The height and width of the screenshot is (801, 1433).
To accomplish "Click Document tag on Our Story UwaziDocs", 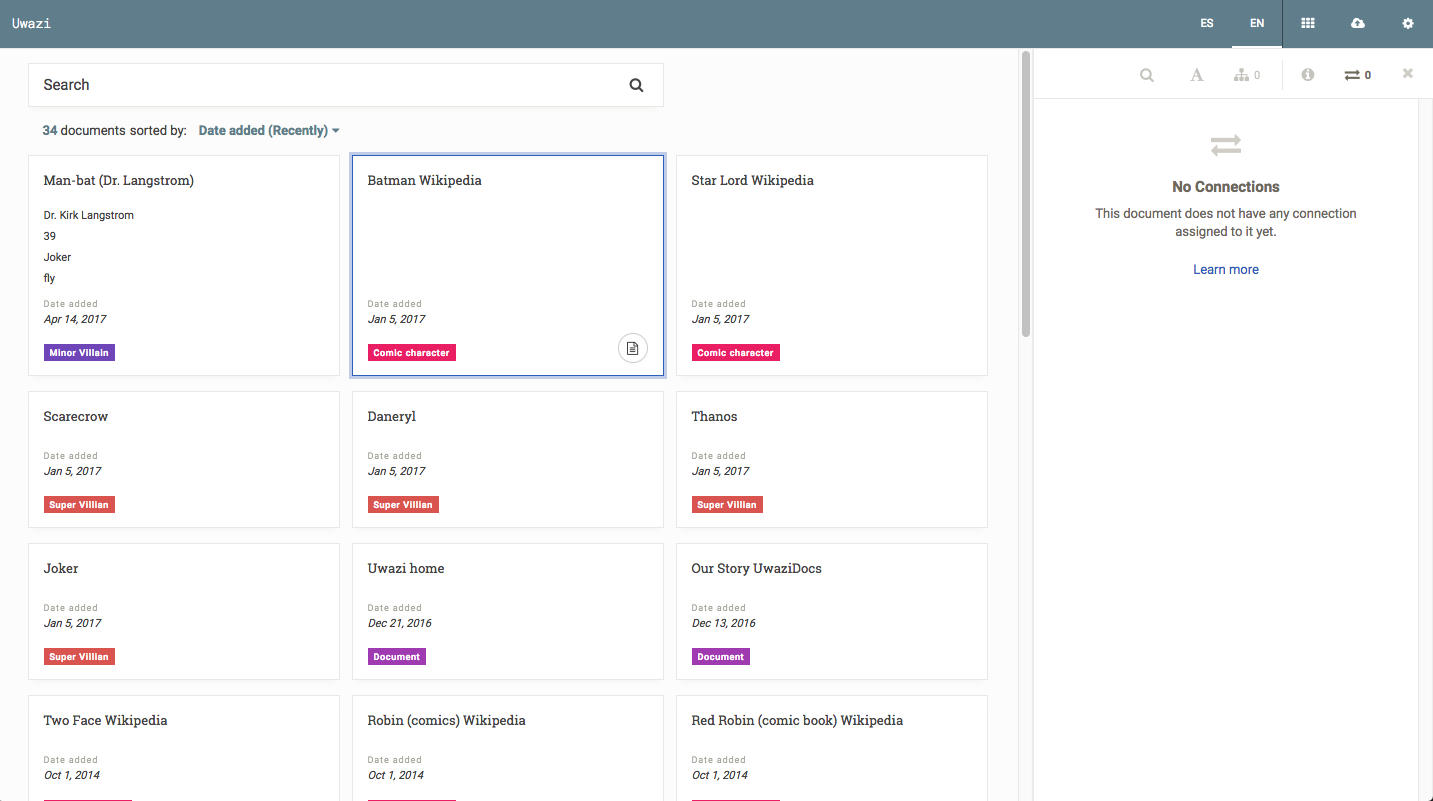I will pyautogui.click(x=721, y=657).
